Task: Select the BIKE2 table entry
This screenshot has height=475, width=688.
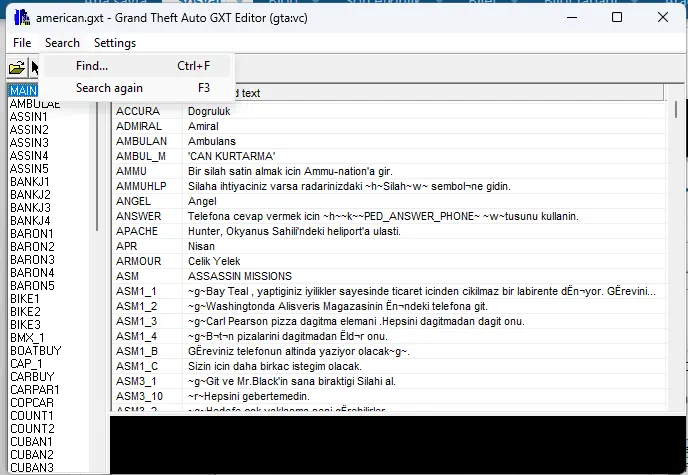Action: (x=25, y=312)
